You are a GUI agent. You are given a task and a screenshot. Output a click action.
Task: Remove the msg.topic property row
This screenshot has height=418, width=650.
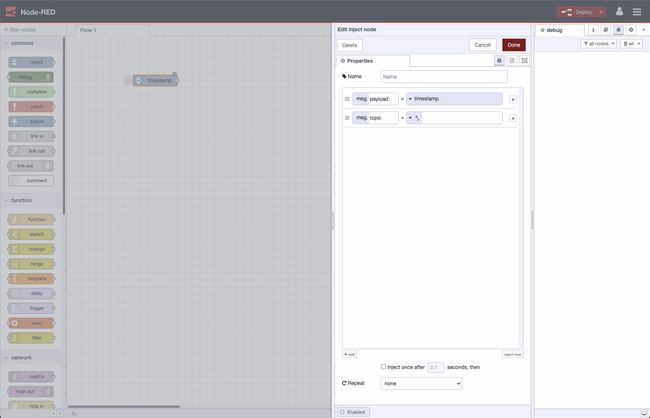click(513, 118)
